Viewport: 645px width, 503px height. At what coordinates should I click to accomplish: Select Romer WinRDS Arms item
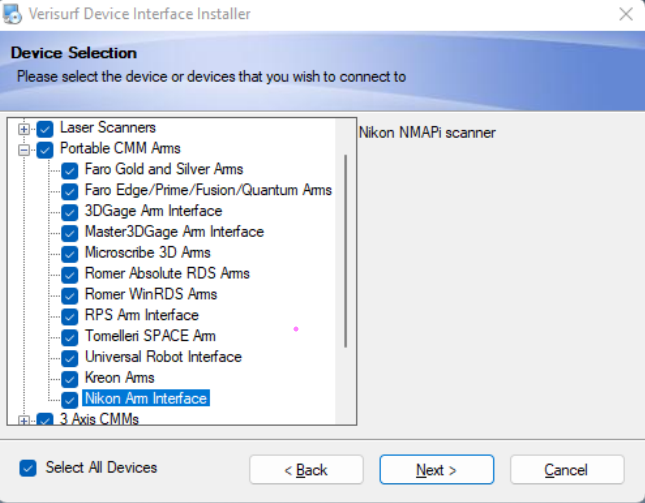coord(151,294)
